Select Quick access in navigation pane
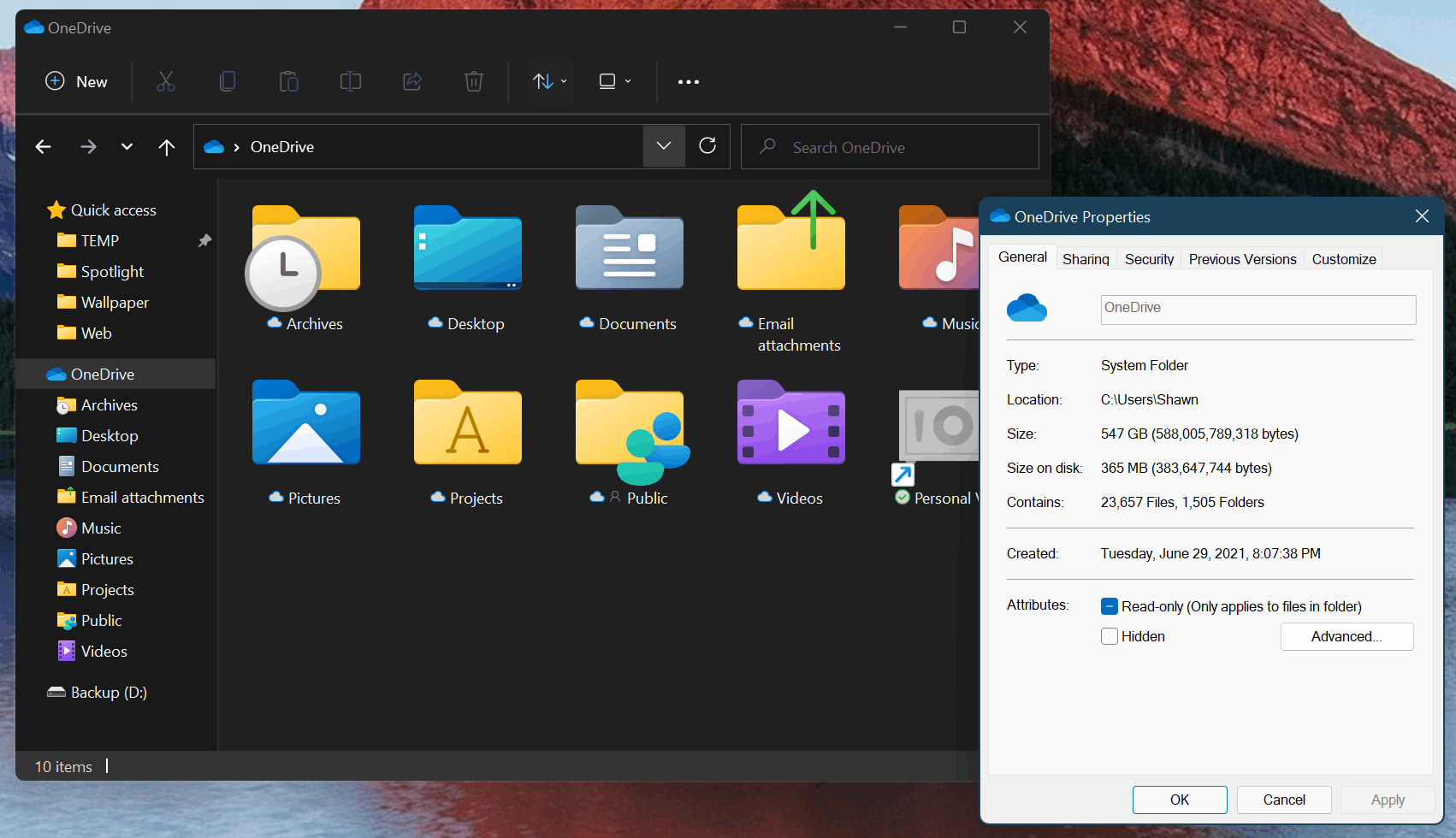 pos(114,209)
